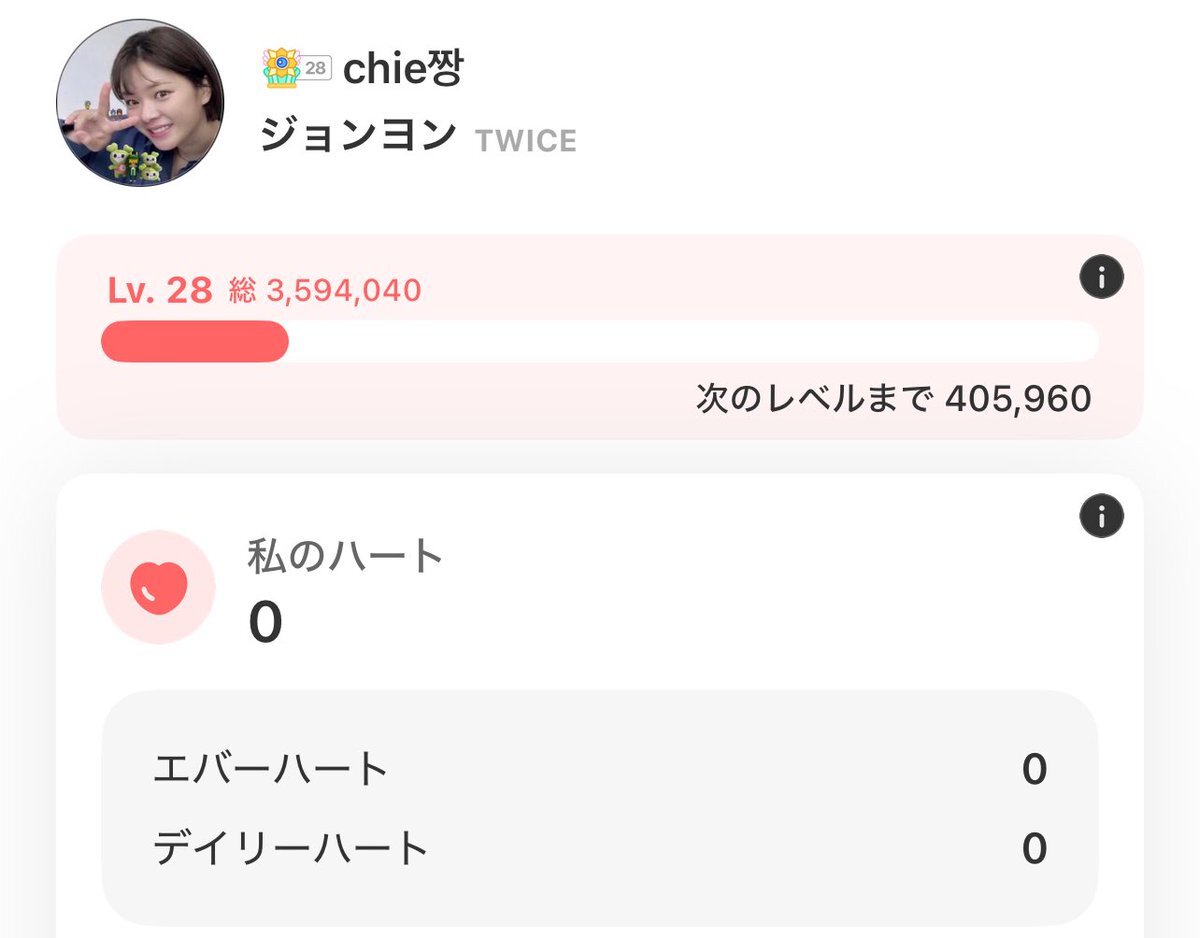Click the large heart count 0
Image resolution: width=1200 pixels, height=938 pixels.
pos(265,623)
